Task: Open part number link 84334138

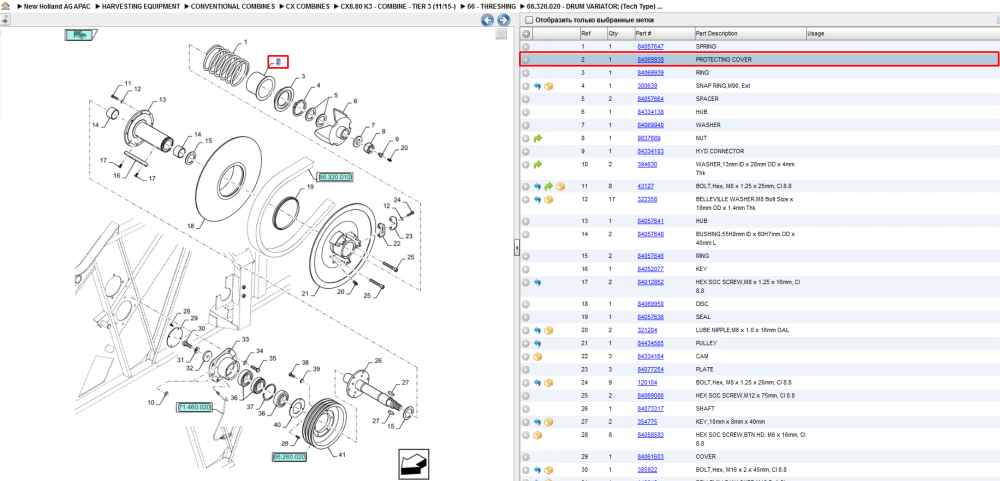Action: pyautogui.click(x=651, y=112)
